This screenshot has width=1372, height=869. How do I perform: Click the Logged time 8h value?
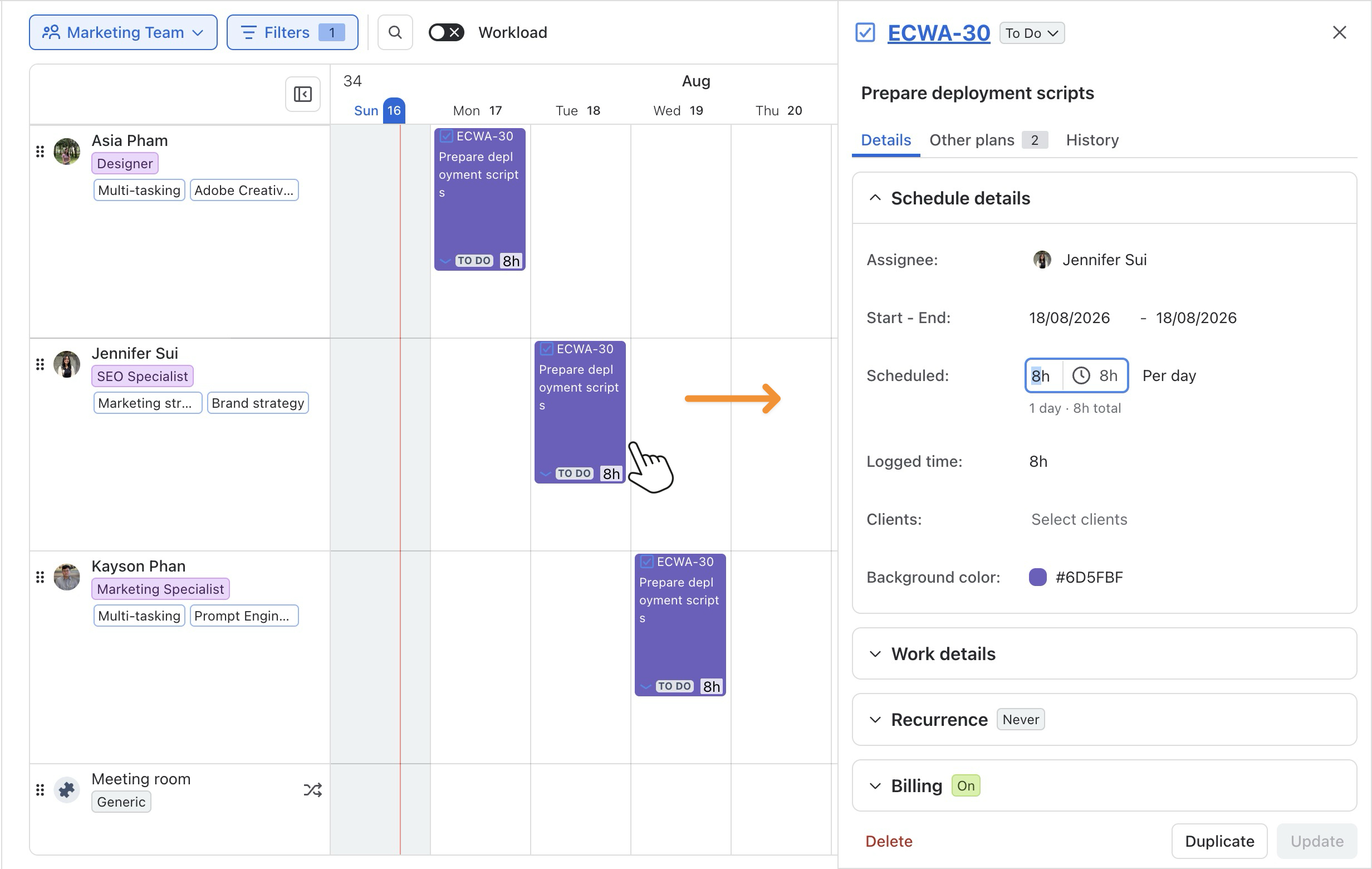[1038, 462]
